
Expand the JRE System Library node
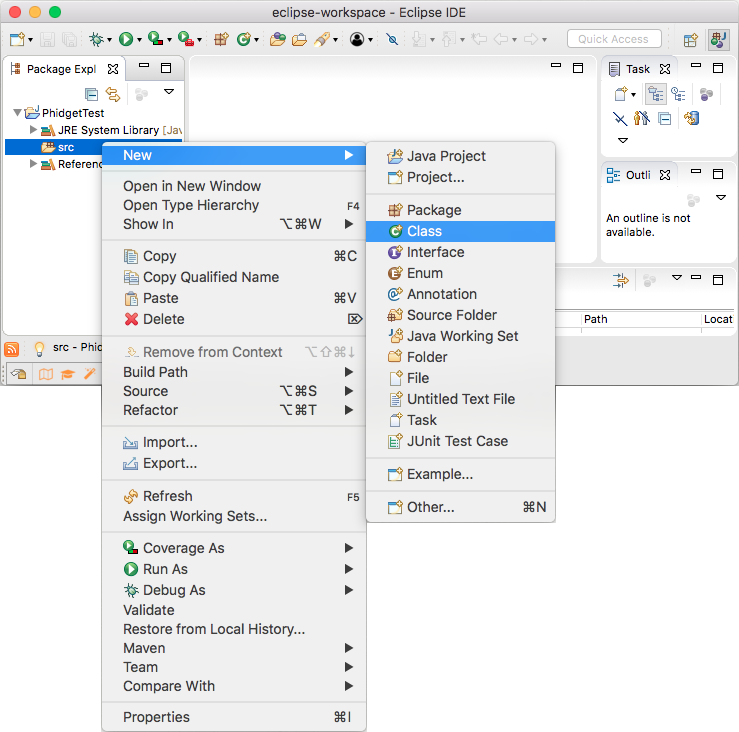(33, 130)
